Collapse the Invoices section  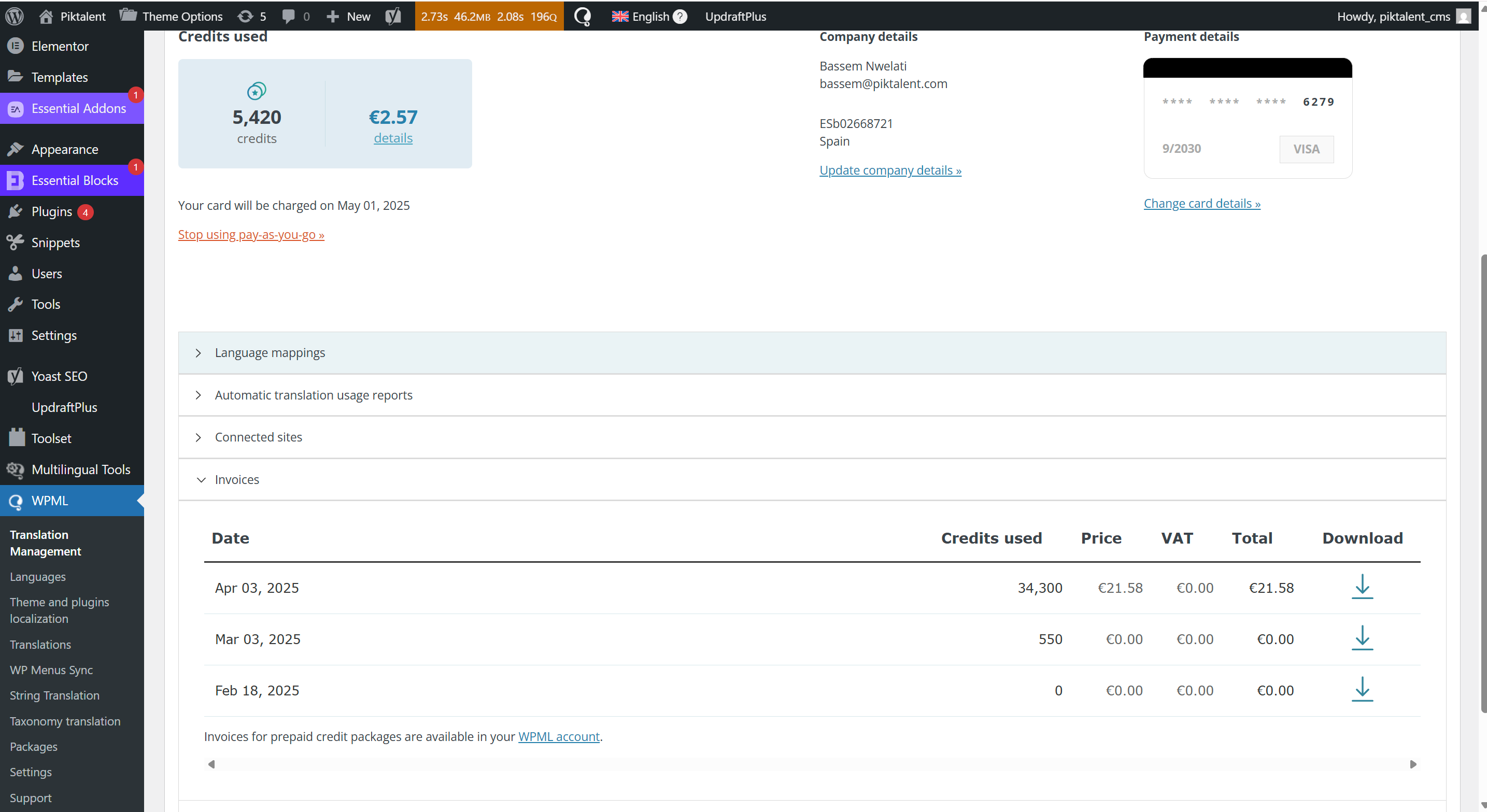tap(237, 479)
